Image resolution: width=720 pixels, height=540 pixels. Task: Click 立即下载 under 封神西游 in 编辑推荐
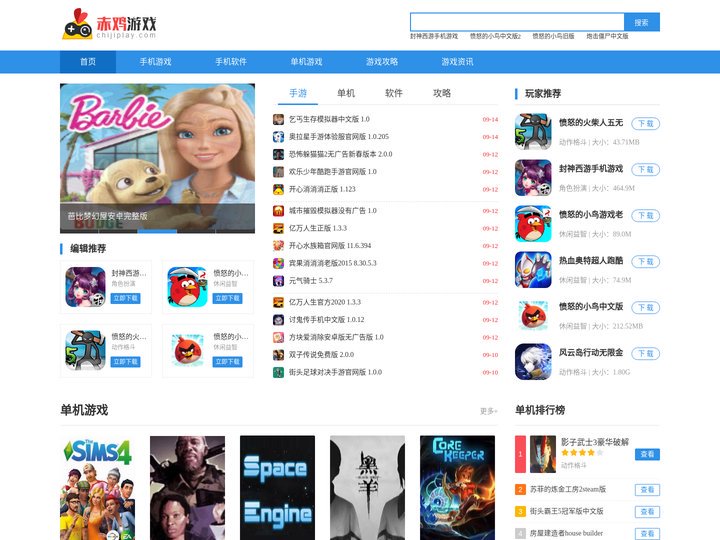coord(125,298)
